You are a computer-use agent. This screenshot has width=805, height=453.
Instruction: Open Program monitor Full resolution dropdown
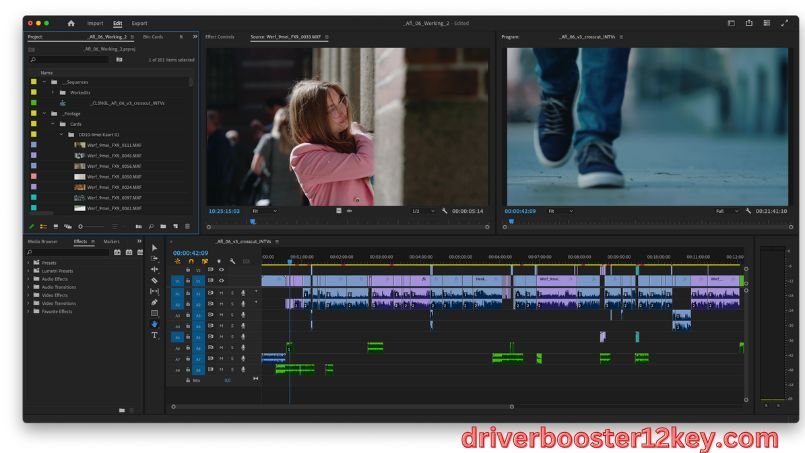(x=726, y=211)
